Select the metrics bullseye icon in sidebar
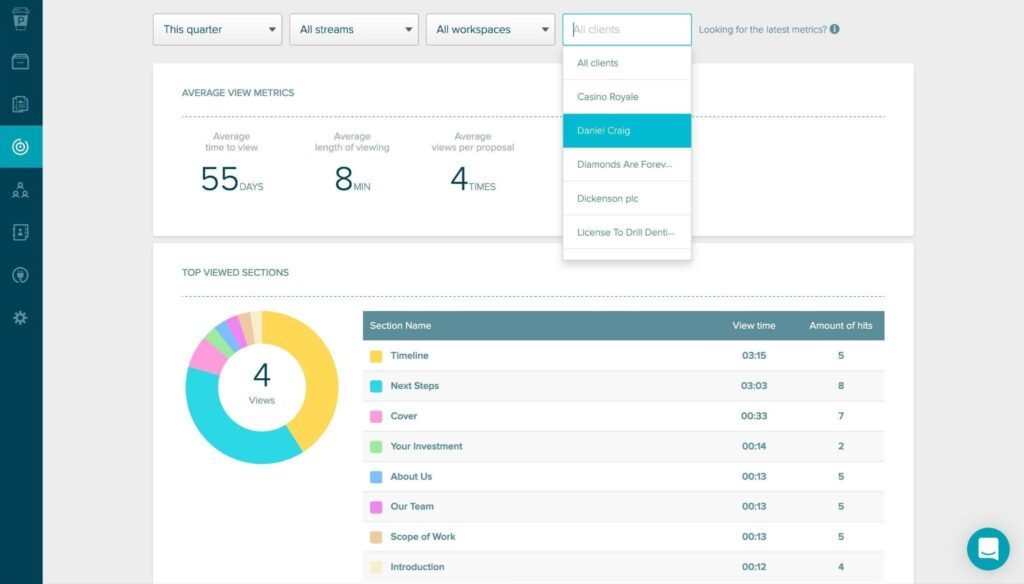 tap(20, 146)
